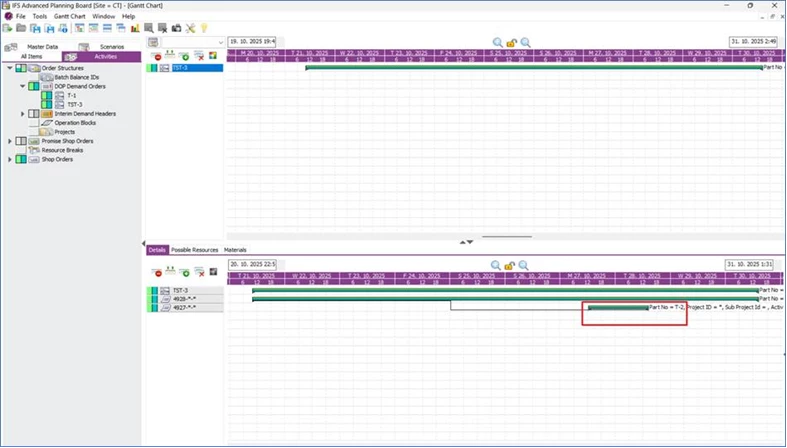Toggle the Interim Demand Headers visibility box
Image resolution: width=787 pixels, height=448 pixels.
pos(34,114)
